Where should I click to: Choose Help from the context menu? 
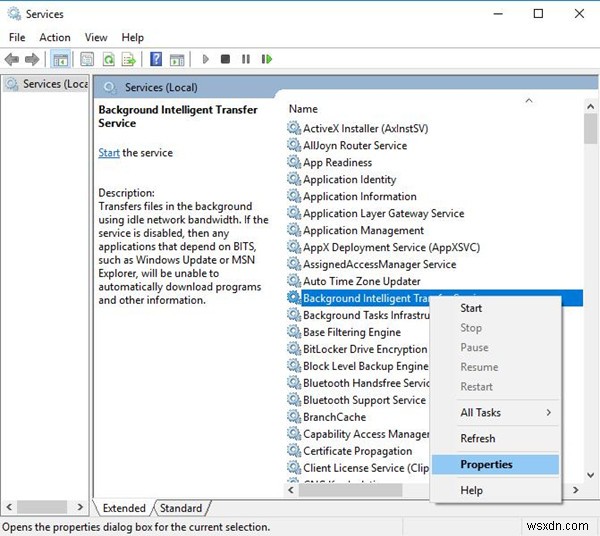[496, 490]
